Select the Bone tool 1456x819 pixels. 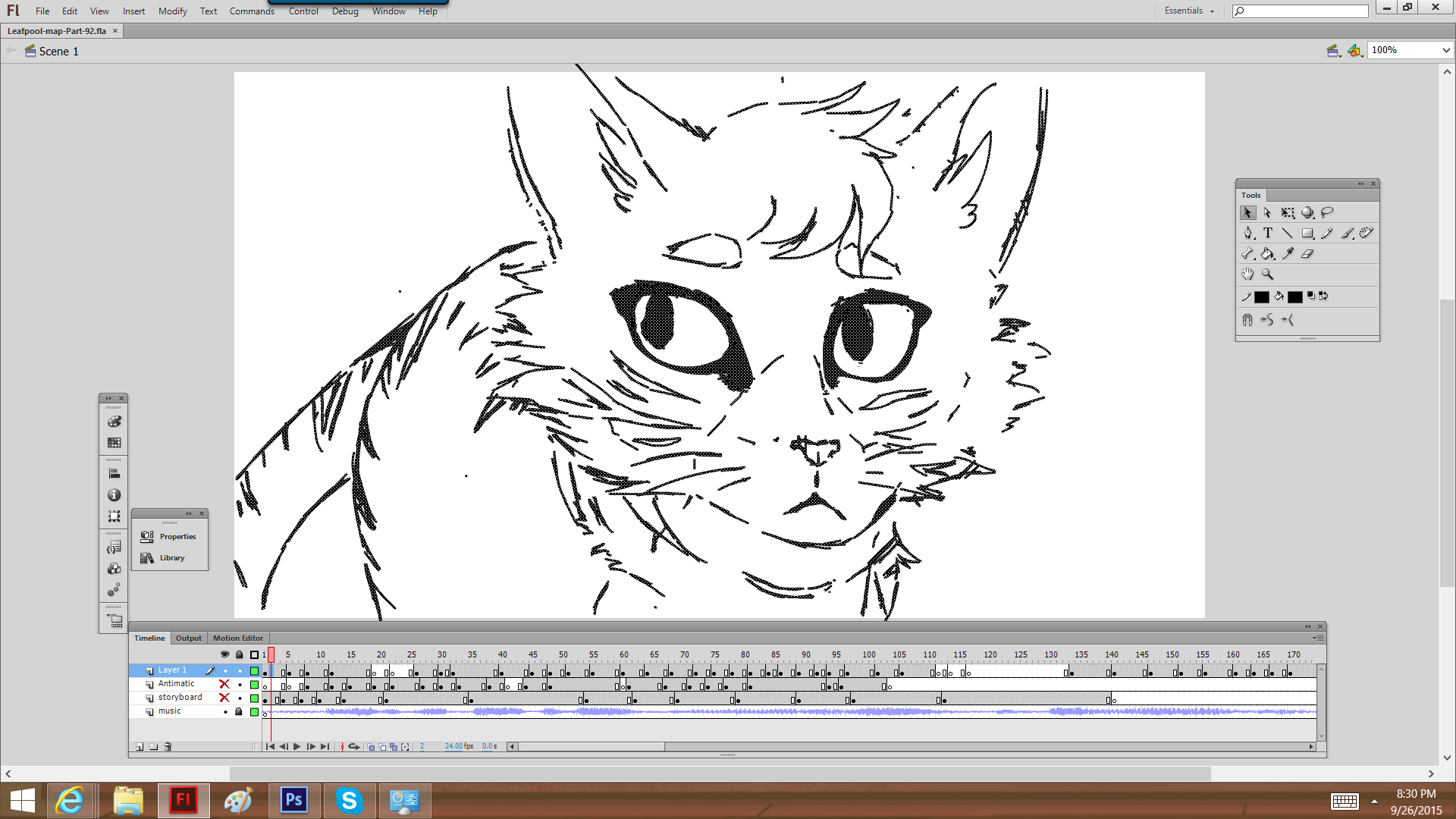point(1248,254)
